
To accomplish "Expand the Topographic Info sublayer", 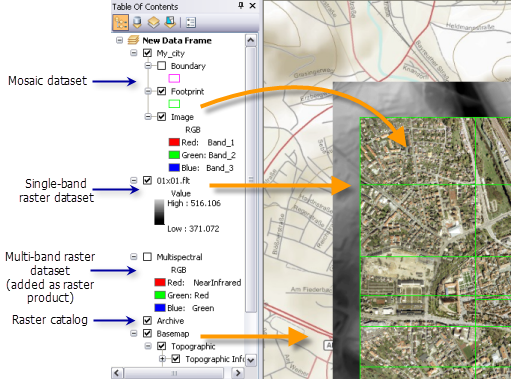I will pos(162,359).
